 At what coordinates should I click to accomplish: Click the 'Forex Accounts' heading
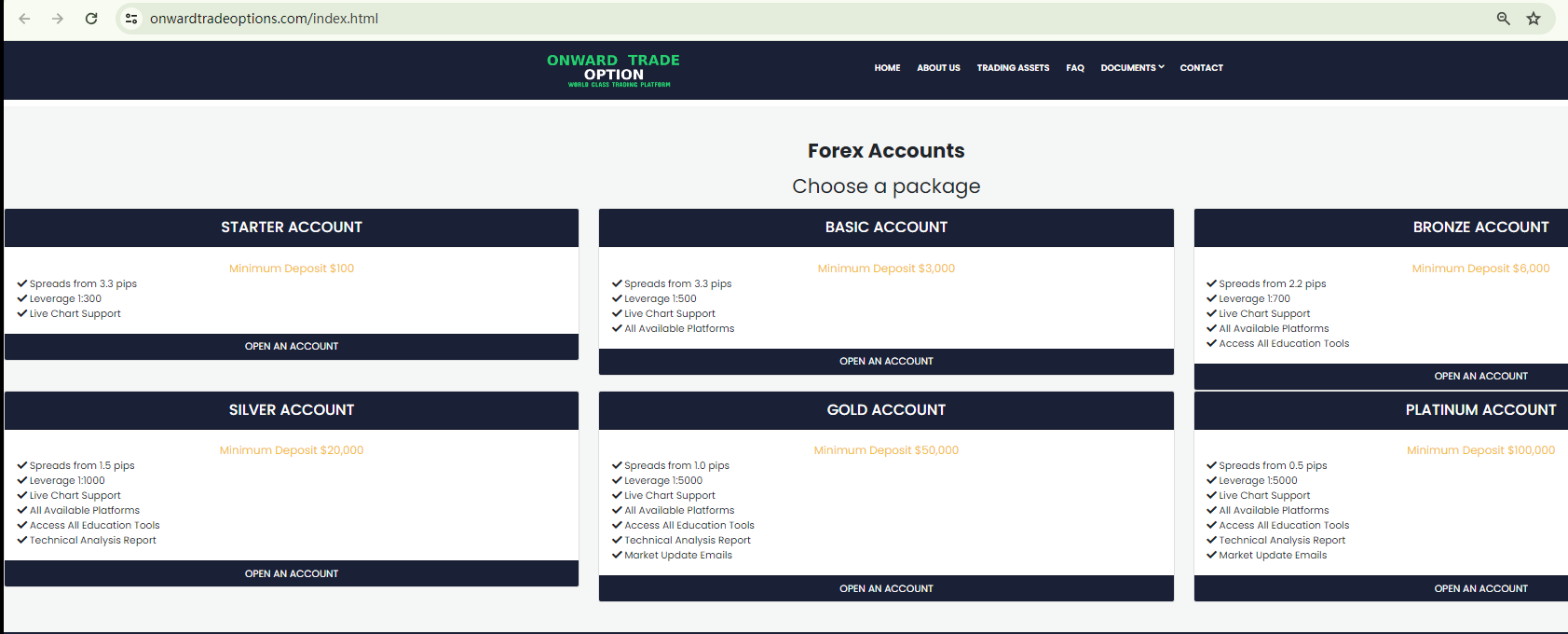(886, 151)
